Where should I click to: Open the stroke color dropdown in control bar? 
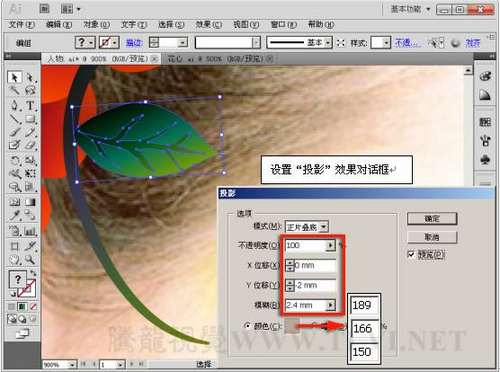tap(115, 43)
